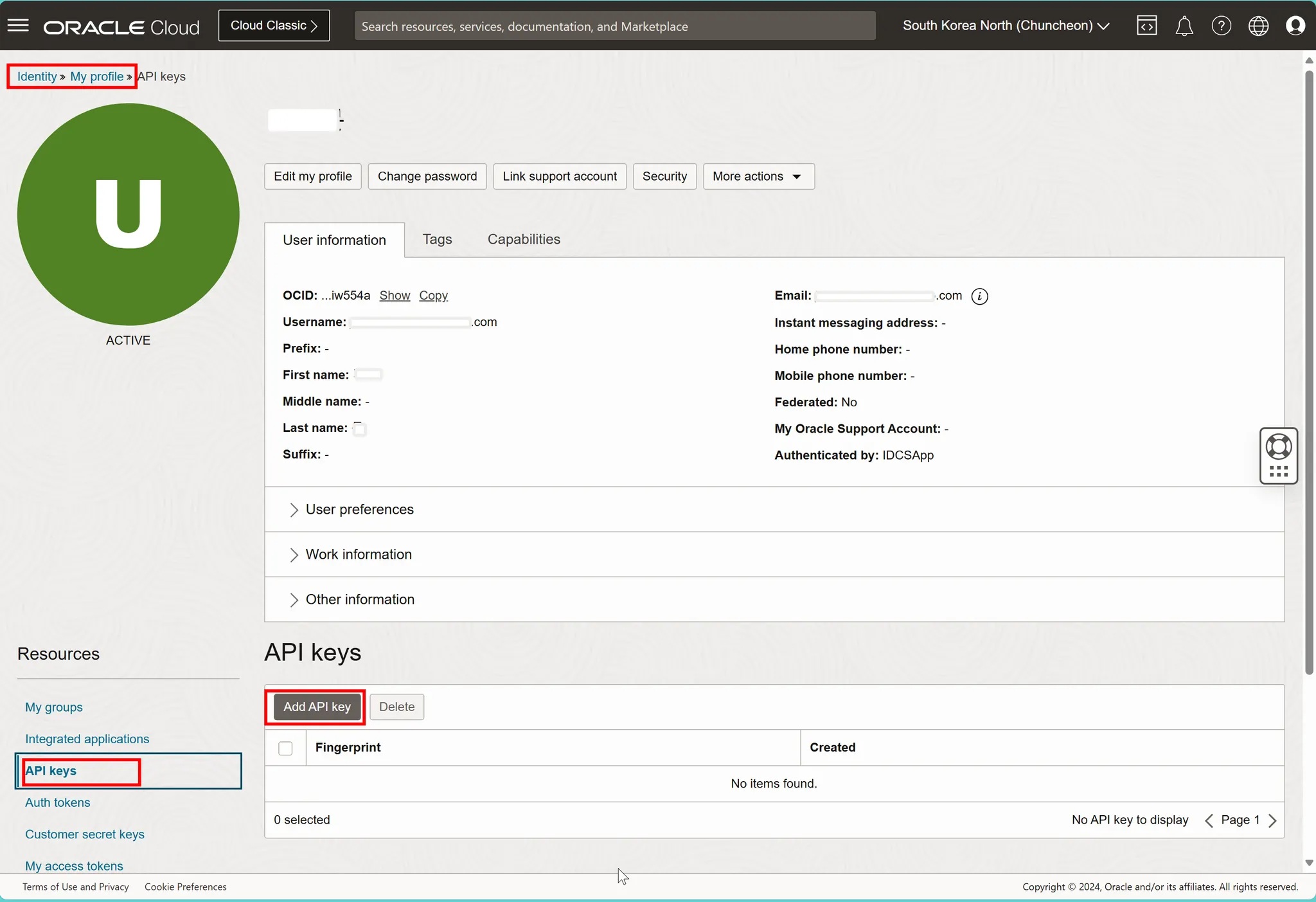Toggle the select-all checkbox beside Fingerprint
This screenshot has width=1316, height=902.
click(x=285, y=748)
